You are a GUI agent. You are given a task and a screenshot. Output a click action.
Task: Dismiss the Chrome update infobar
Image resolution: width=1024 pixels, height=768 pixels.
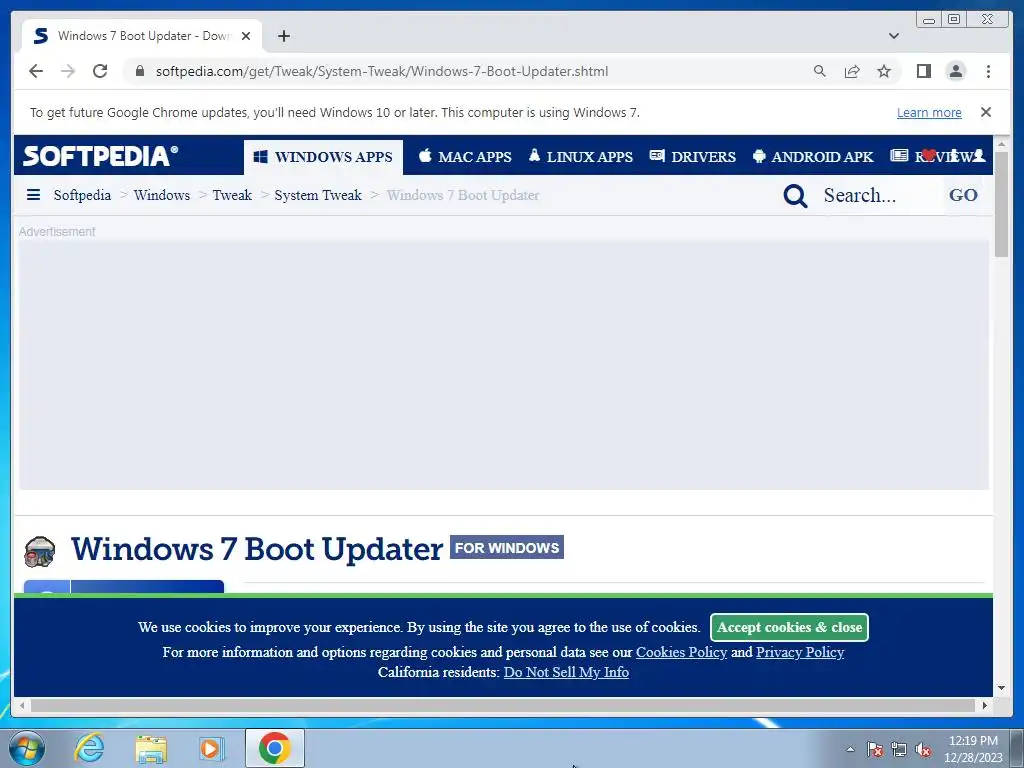tap(986, 112)
